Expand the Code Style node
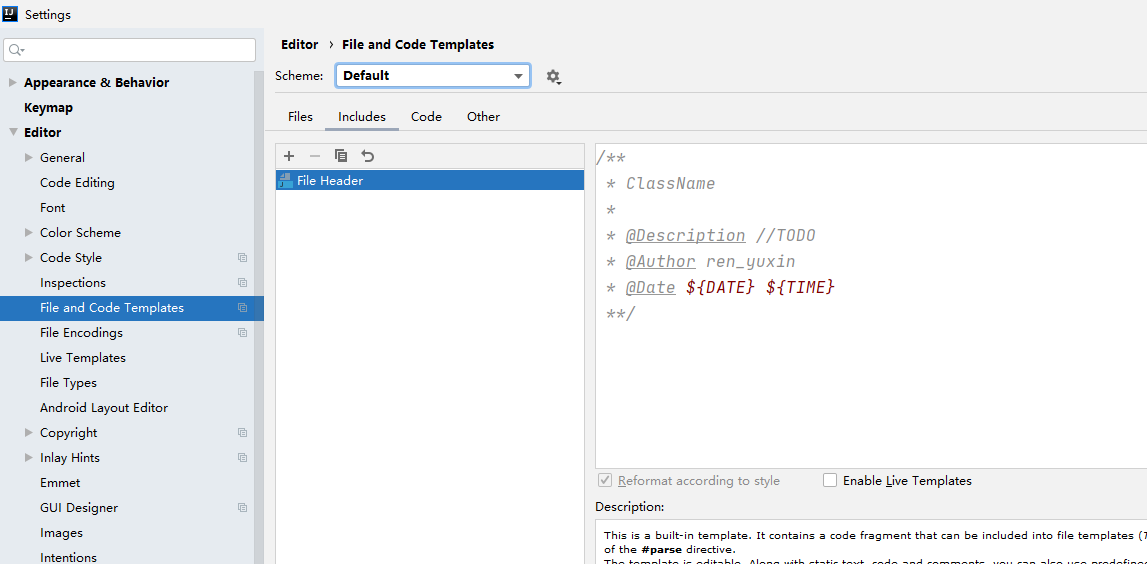This screenshot has height=564, width=1147. (x=29, y=257)
